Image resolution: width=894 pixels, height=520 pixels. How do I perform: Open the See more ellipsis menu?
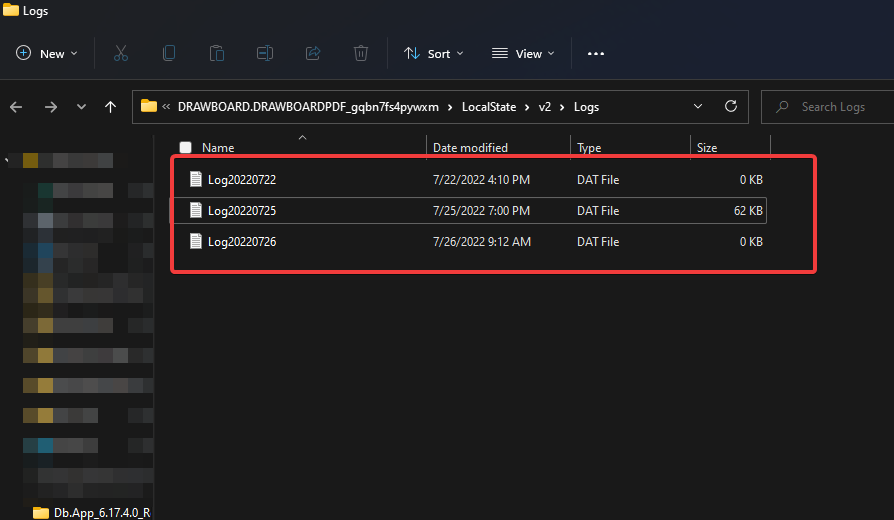[x=596, y=54]
